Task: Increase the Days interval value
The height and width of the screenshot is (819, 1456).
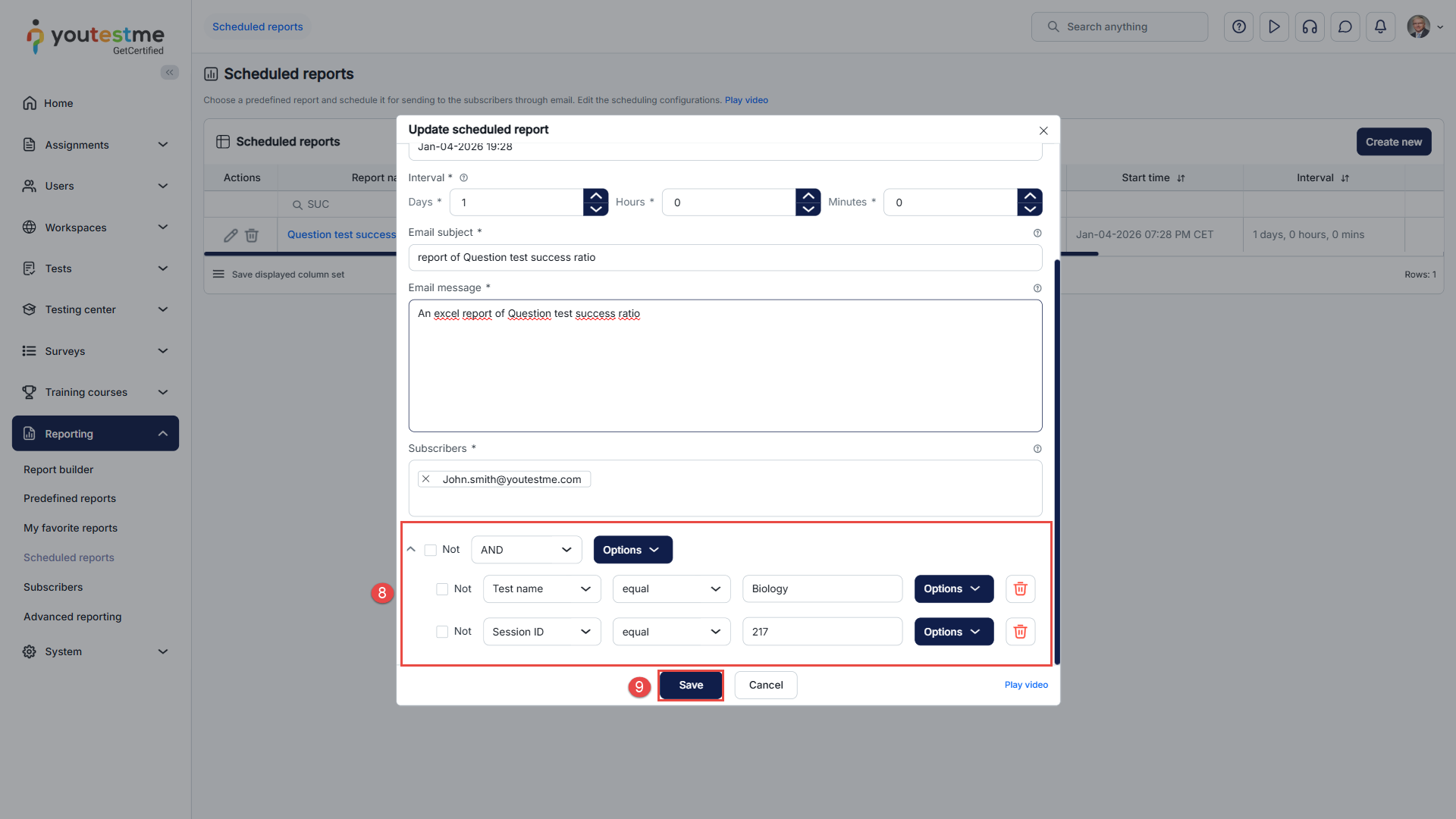Action: pyautogui.click(x=596, y=196)
